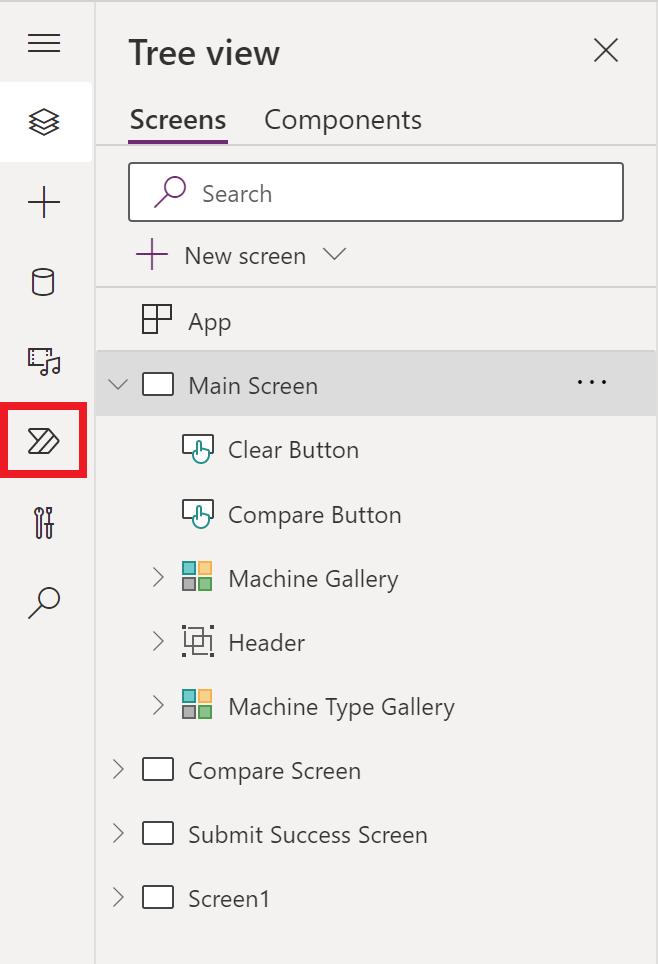Image resolution: width=658 pixels, height=964 pixels.
Task: Open the hamburger menu in the sidebar
Action: 44,43
